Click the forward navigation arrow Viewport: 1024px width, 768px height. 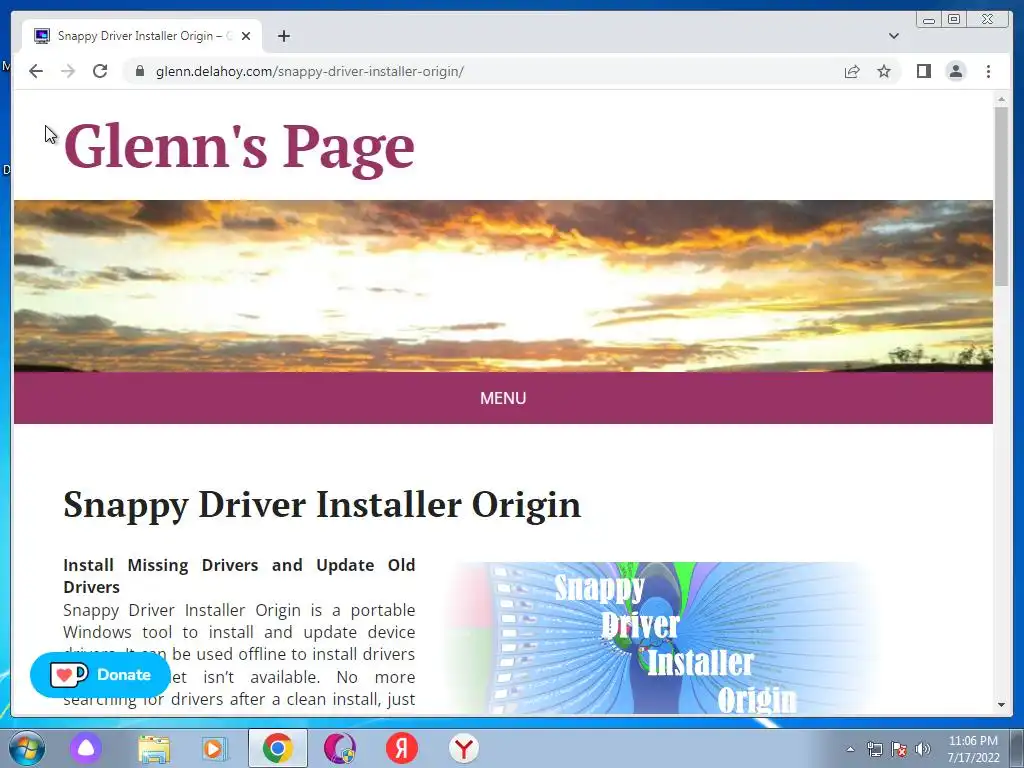coord(68,71)
